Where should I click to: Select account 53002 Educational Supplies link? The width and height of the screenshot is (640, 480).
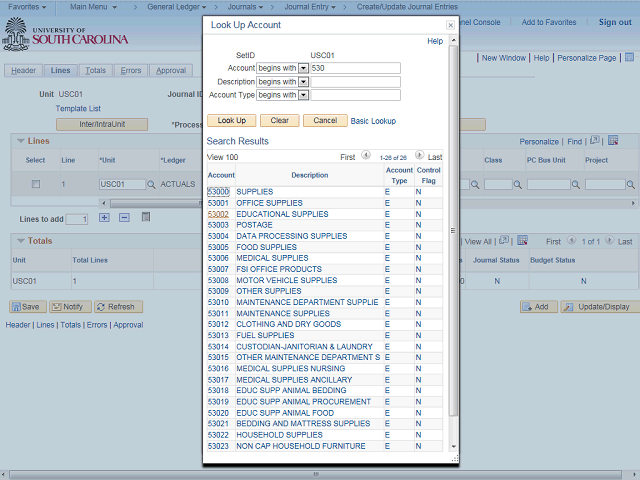coord(218,214)
